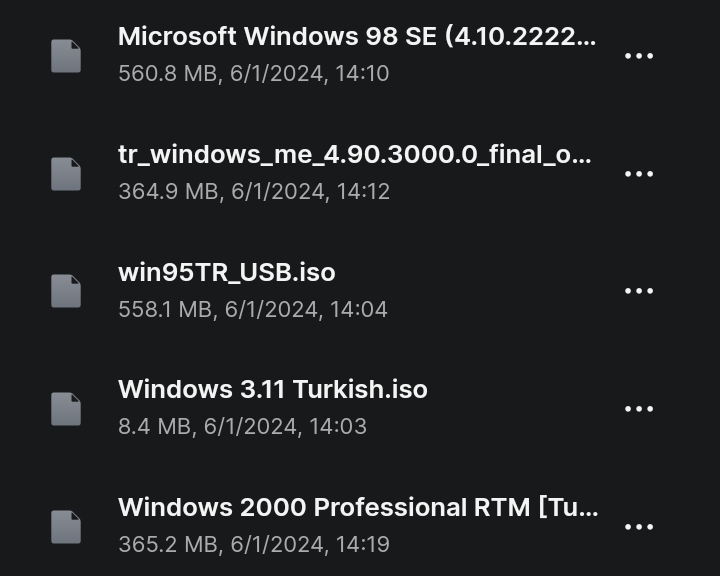The width and height of the screenshot is (720, 576).
Task: Select win95TR_USB.iso file name
Action: pyautogui.click(x=227, y=272)
